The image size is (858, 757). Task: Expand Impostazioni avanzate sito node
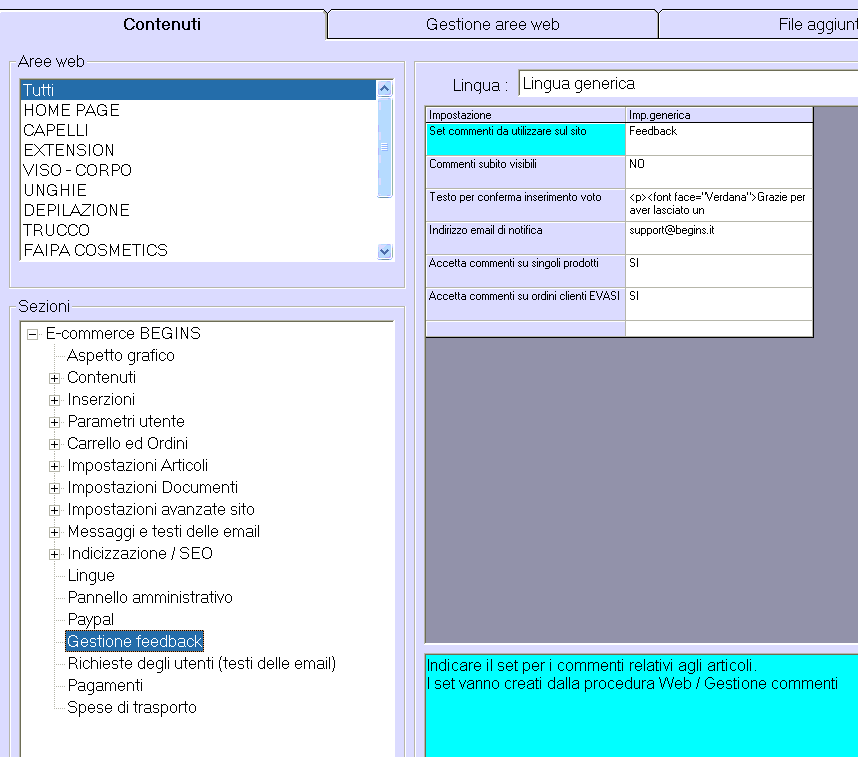pos(54,510)
